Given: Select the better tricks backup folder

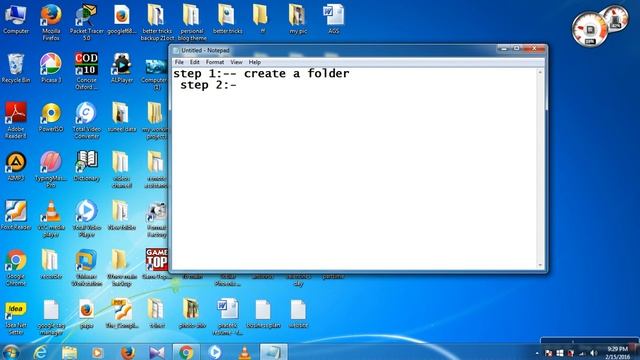Looking at the screenshot, I should [x=157, y=22].
